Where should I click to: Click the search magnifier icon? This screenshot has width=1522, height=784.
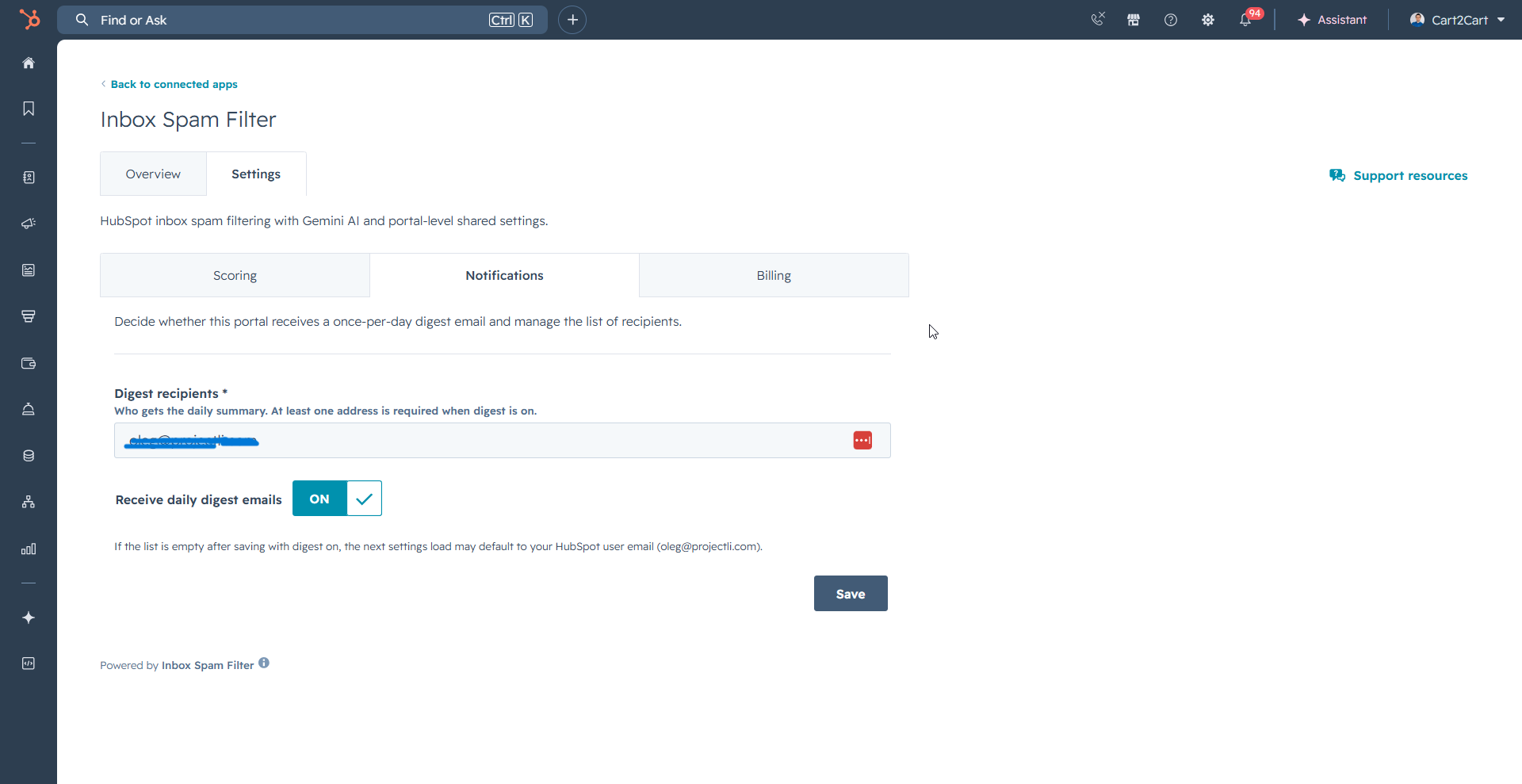(x=82, y=20)
